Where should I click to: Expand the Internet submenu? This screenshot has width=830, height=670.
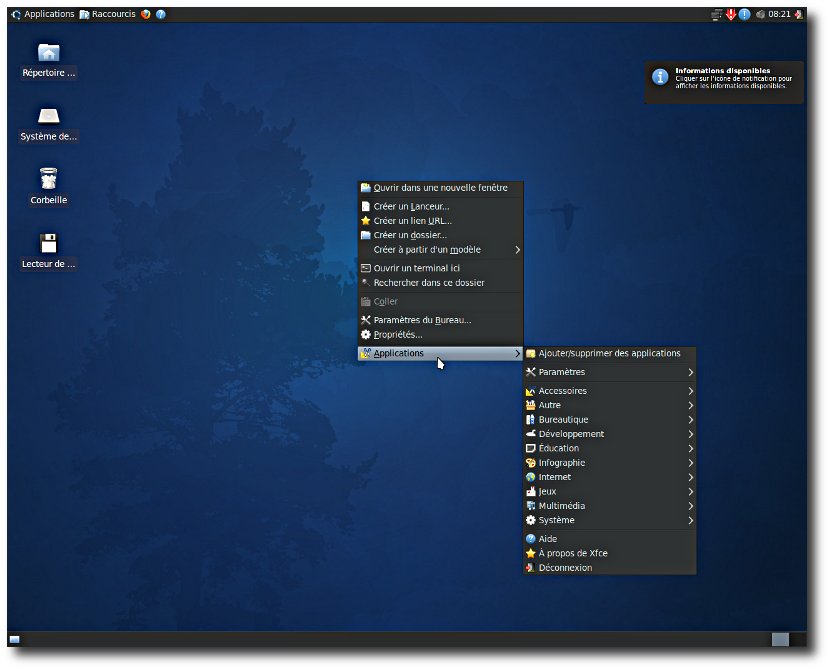tap(609, 477)
